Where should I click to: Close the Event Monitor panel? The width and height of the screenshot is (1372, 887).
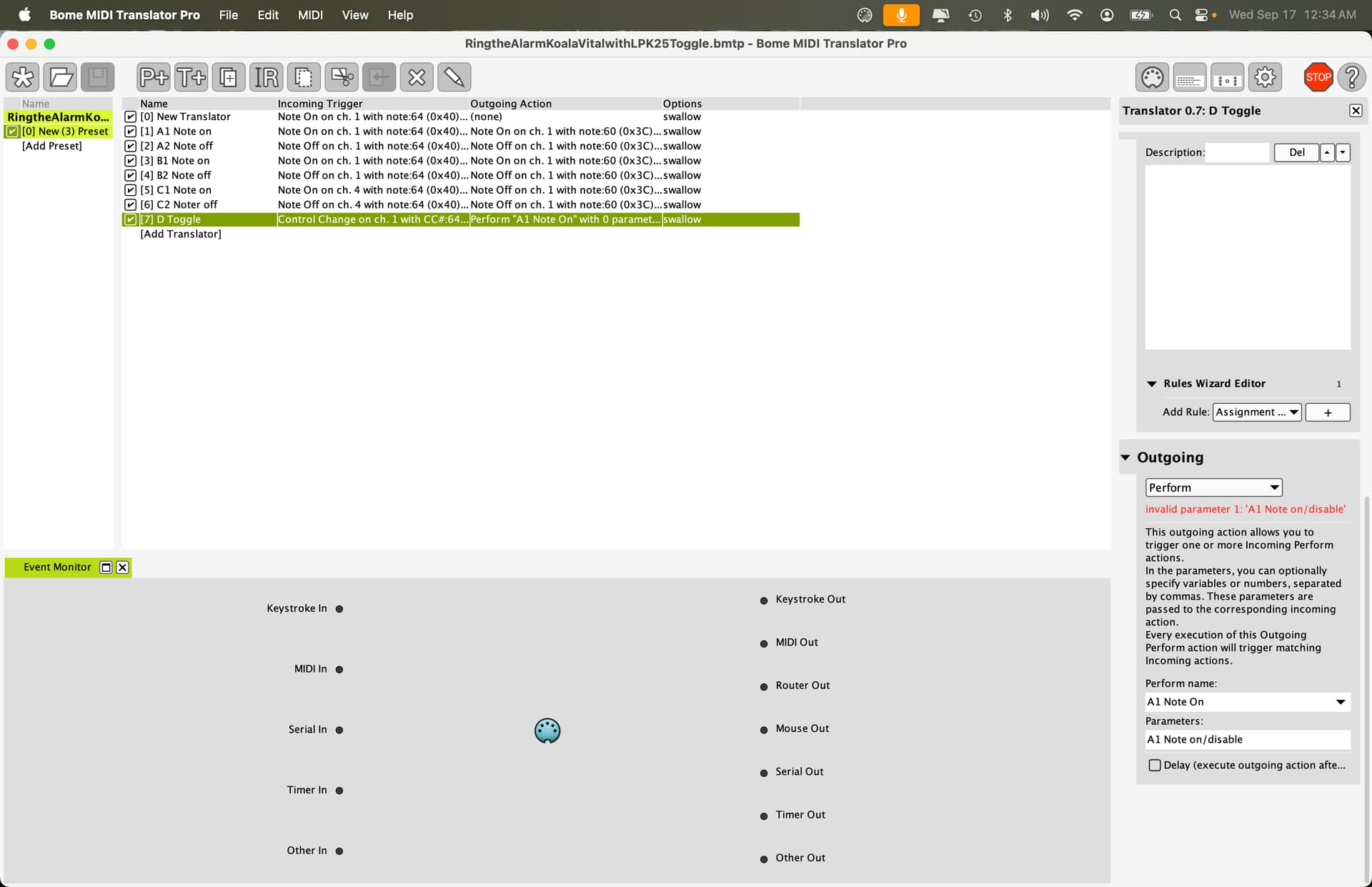click(x=123, y=568)
